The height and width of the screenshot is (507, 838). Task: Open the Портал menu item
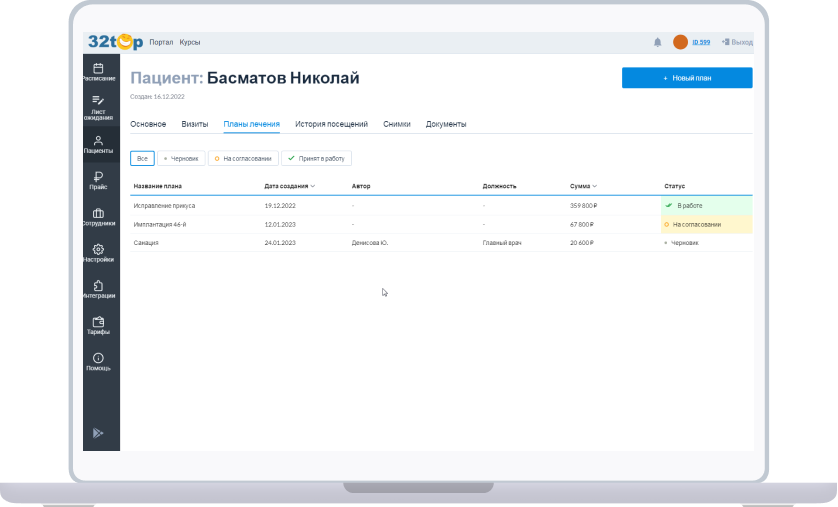(161, 42)
